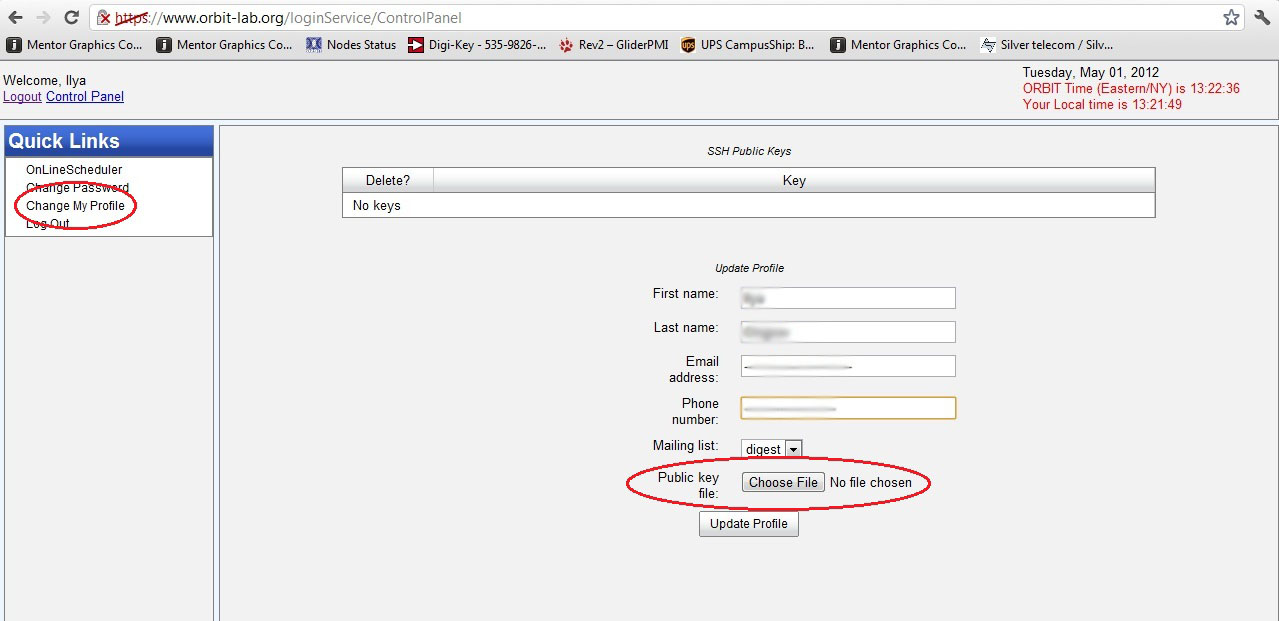Bookmark page with the star icon

1231,18
